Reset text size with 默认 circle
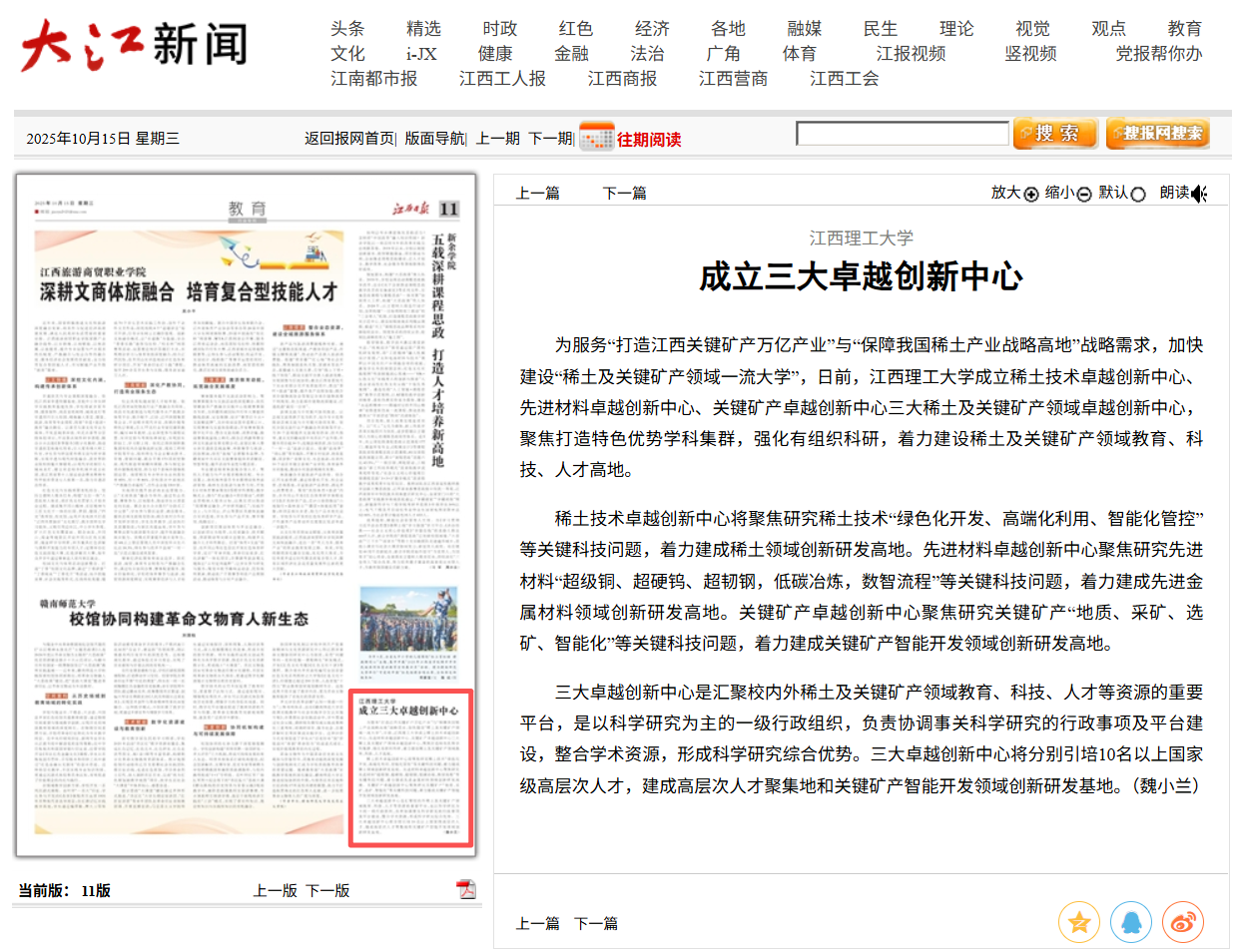The height and width of the screenshot is (952, 1238). (x=1137, y=194)
